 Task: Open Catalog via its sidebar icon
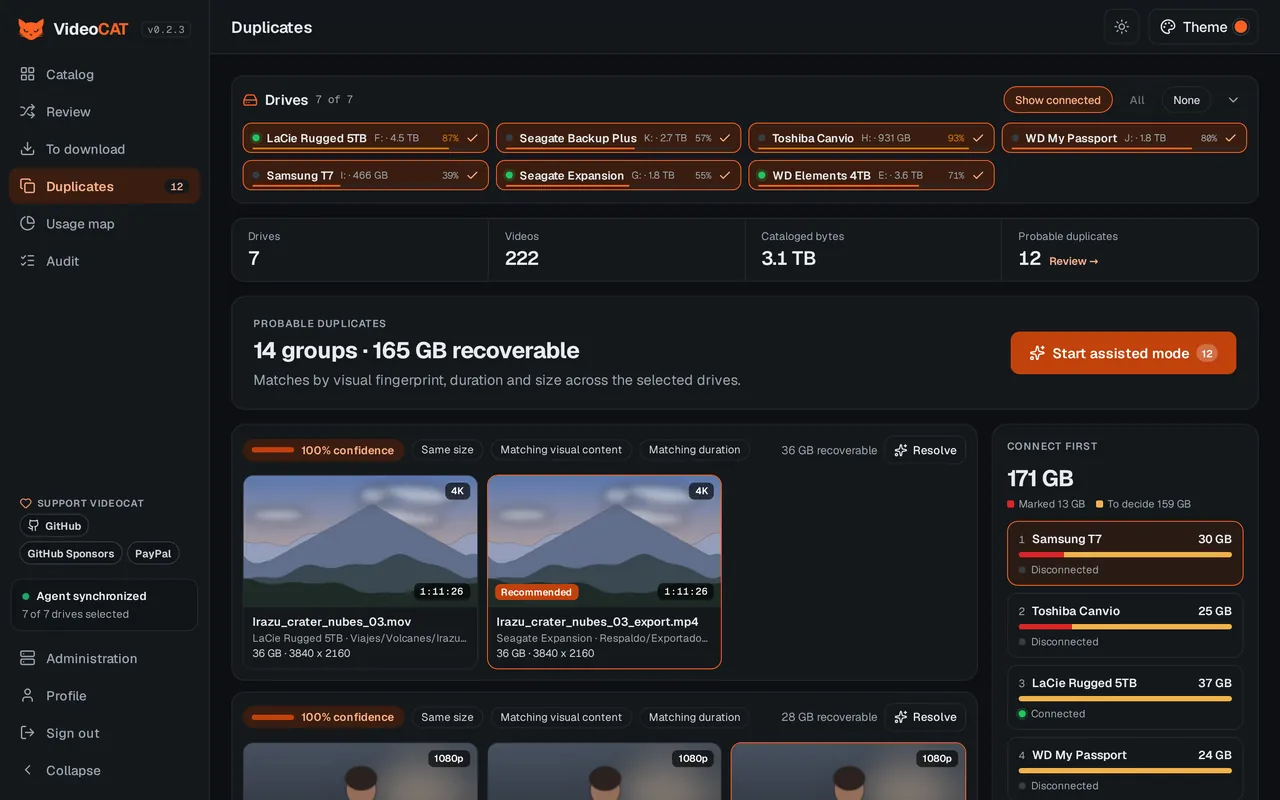point(27,74)
